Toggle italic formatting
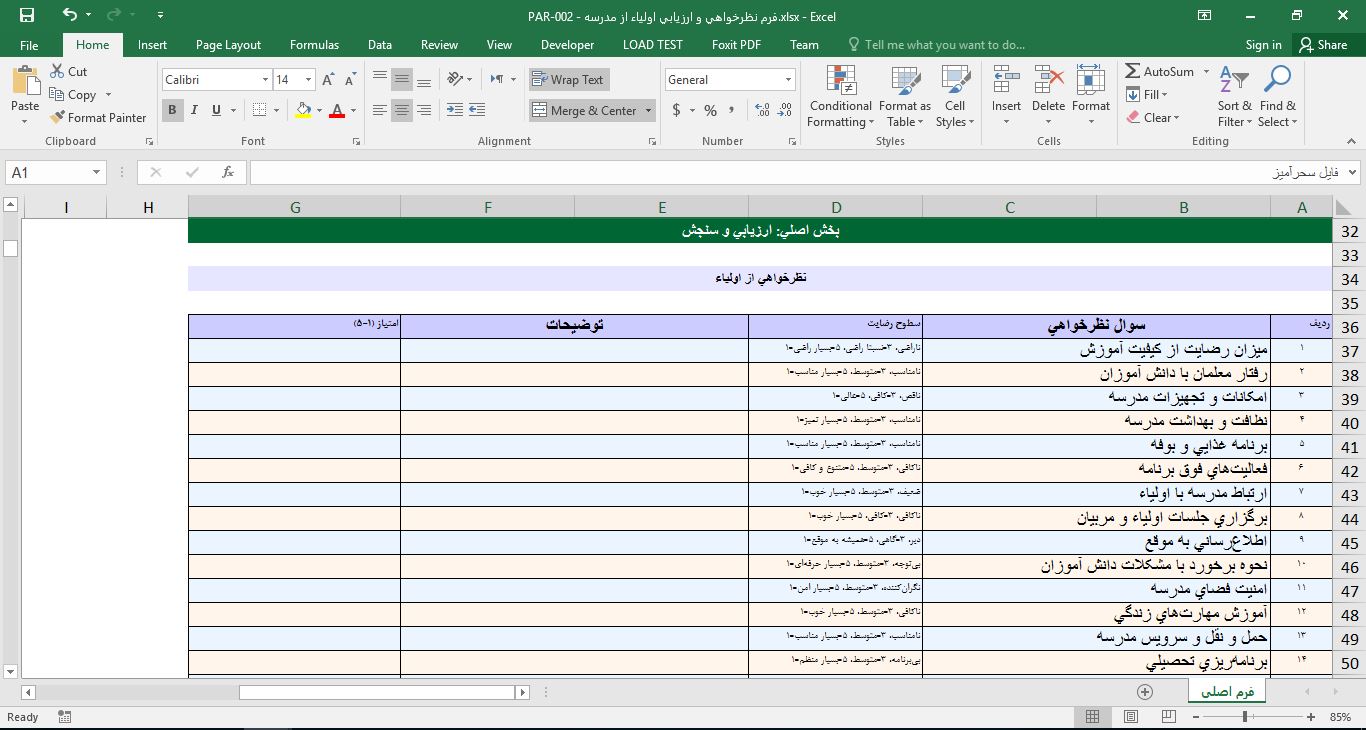This screenshot has width=1366, height=730. click(x=193, y=111)
